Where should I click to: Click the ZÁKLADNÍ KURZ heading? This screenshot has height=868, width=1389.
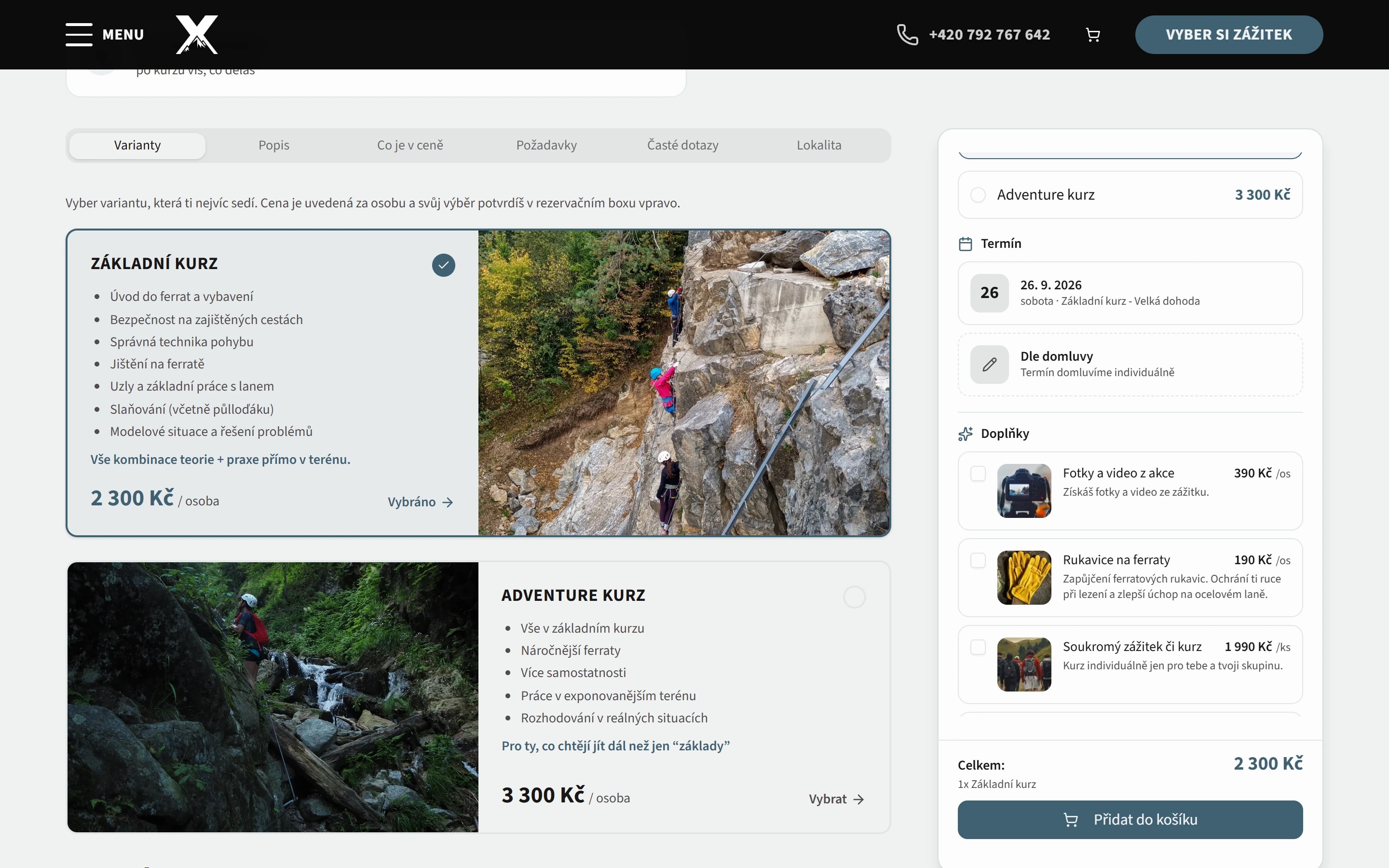tap(154, 263)
